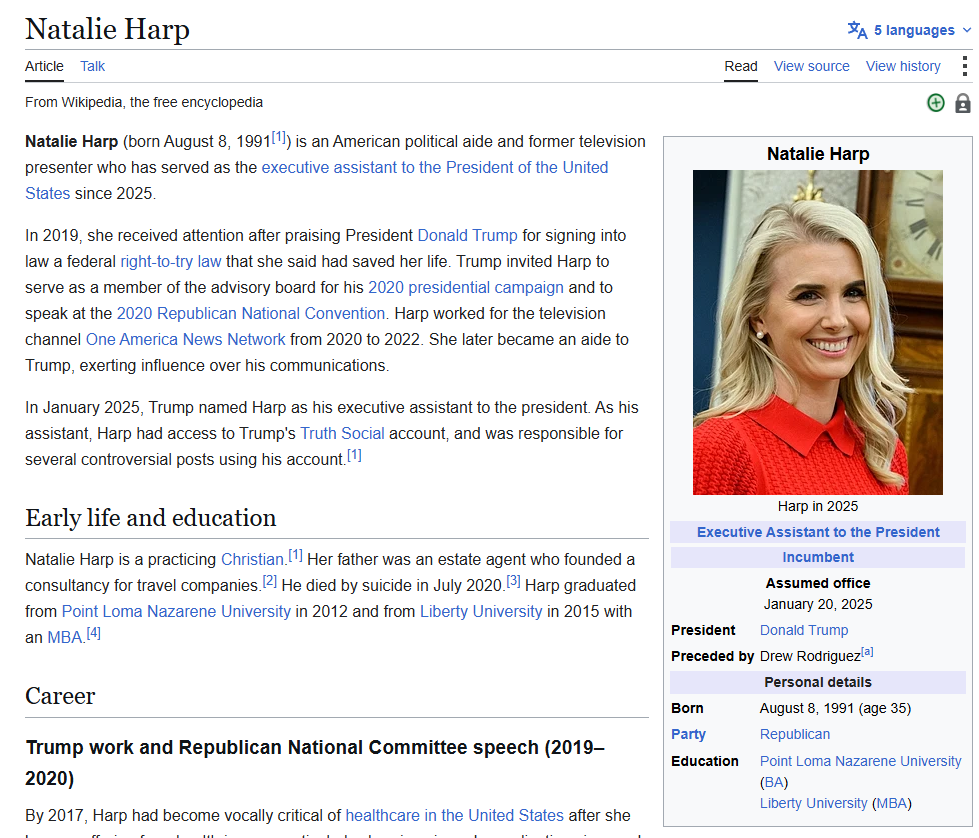Image resolution: width=979 pixels, height=838 pixels.
Task: Click the 'Harp in 2025' photo caption
Action: point(818,506)
